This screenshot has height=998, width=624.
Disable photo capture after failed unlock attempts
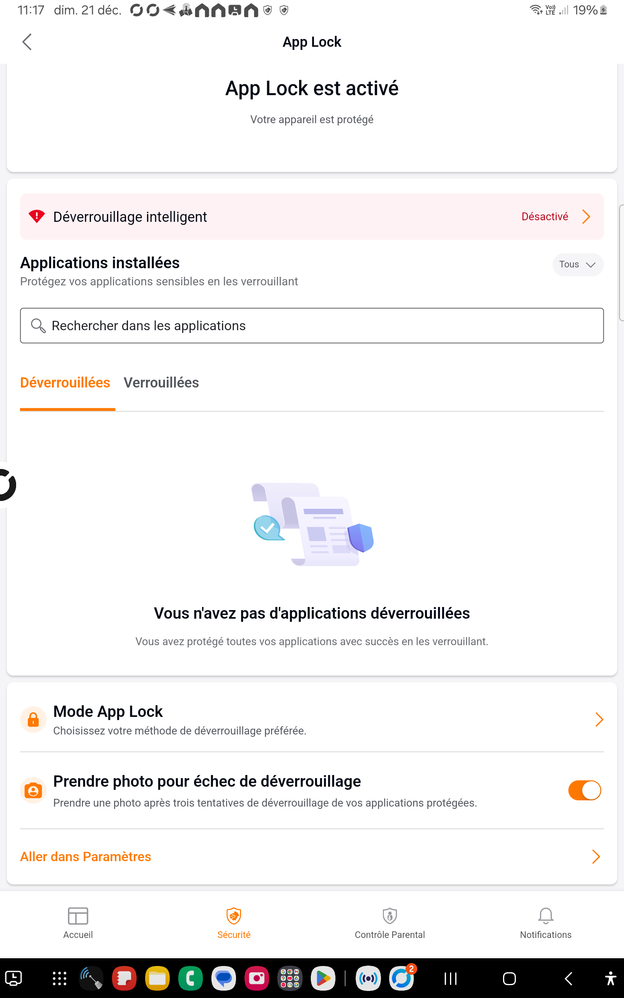click(584, 790)
